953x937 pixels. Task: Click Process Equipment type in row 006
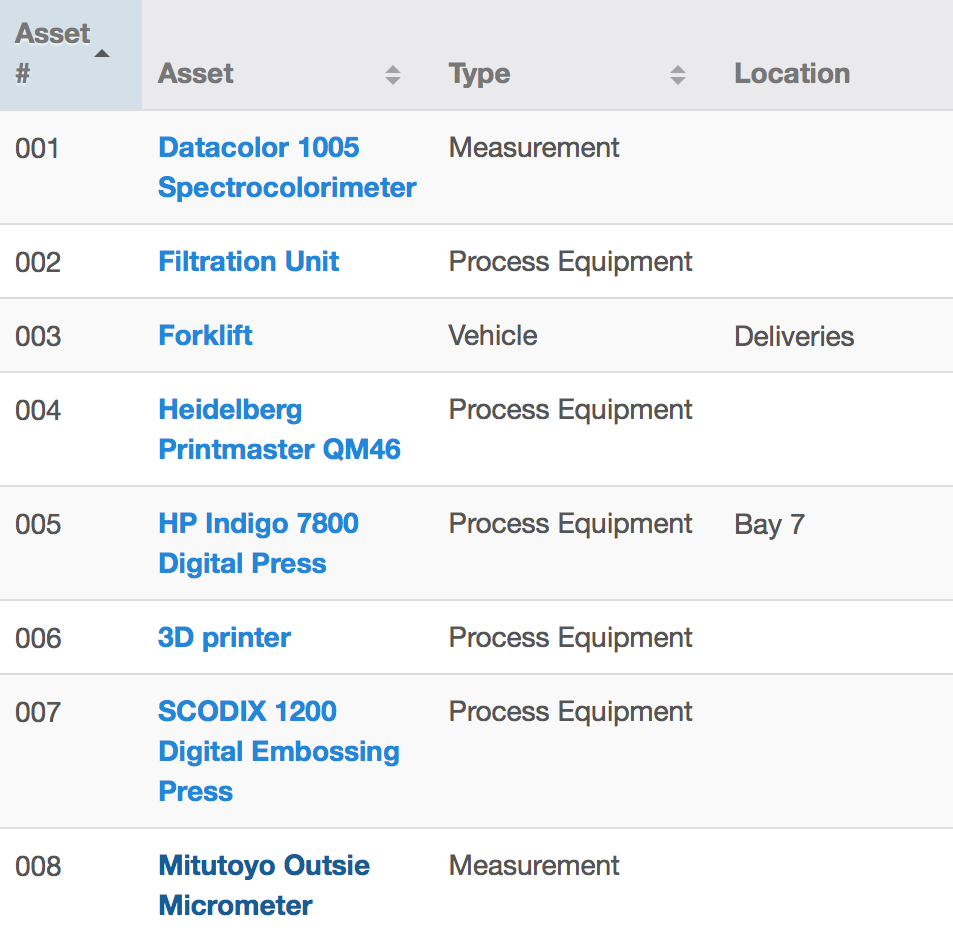pos(570,638)
